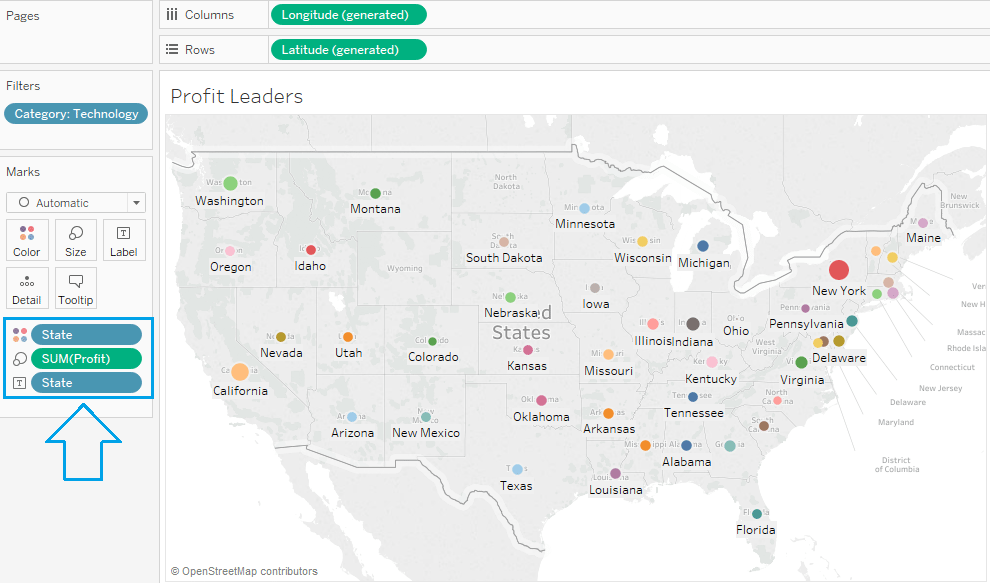Select the orange California circle mark
The image size is (990, 583).
(240, 372)
